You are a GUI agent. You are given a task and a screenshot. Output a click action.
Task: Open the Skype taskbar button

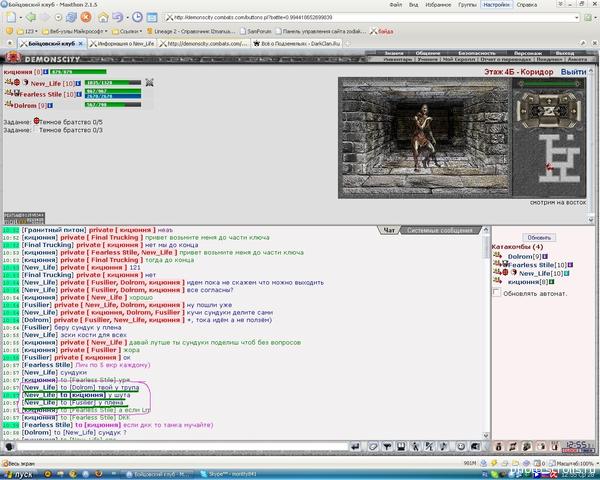tap(230, 475)
